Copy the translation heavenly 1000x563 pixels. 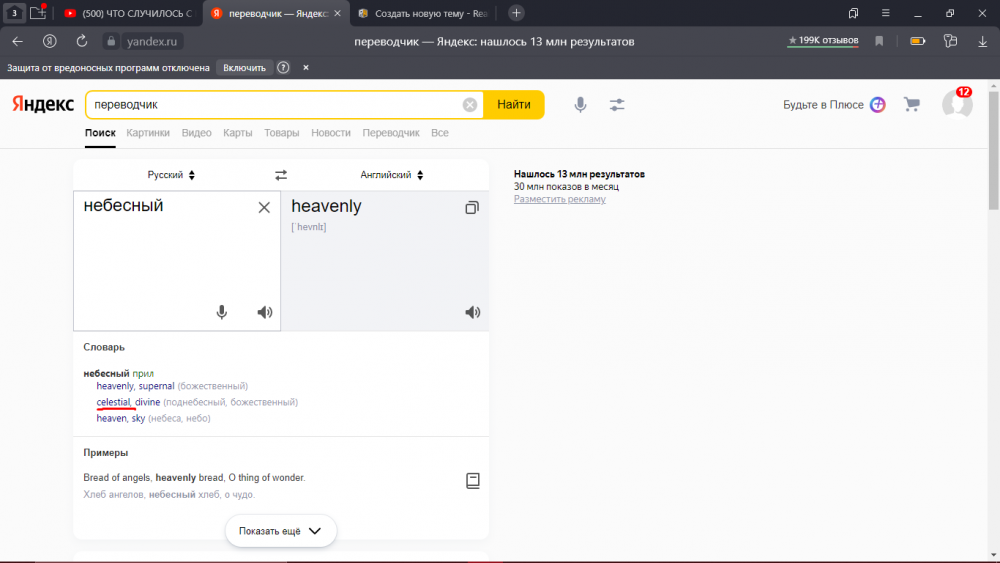[x=472, y=207]
